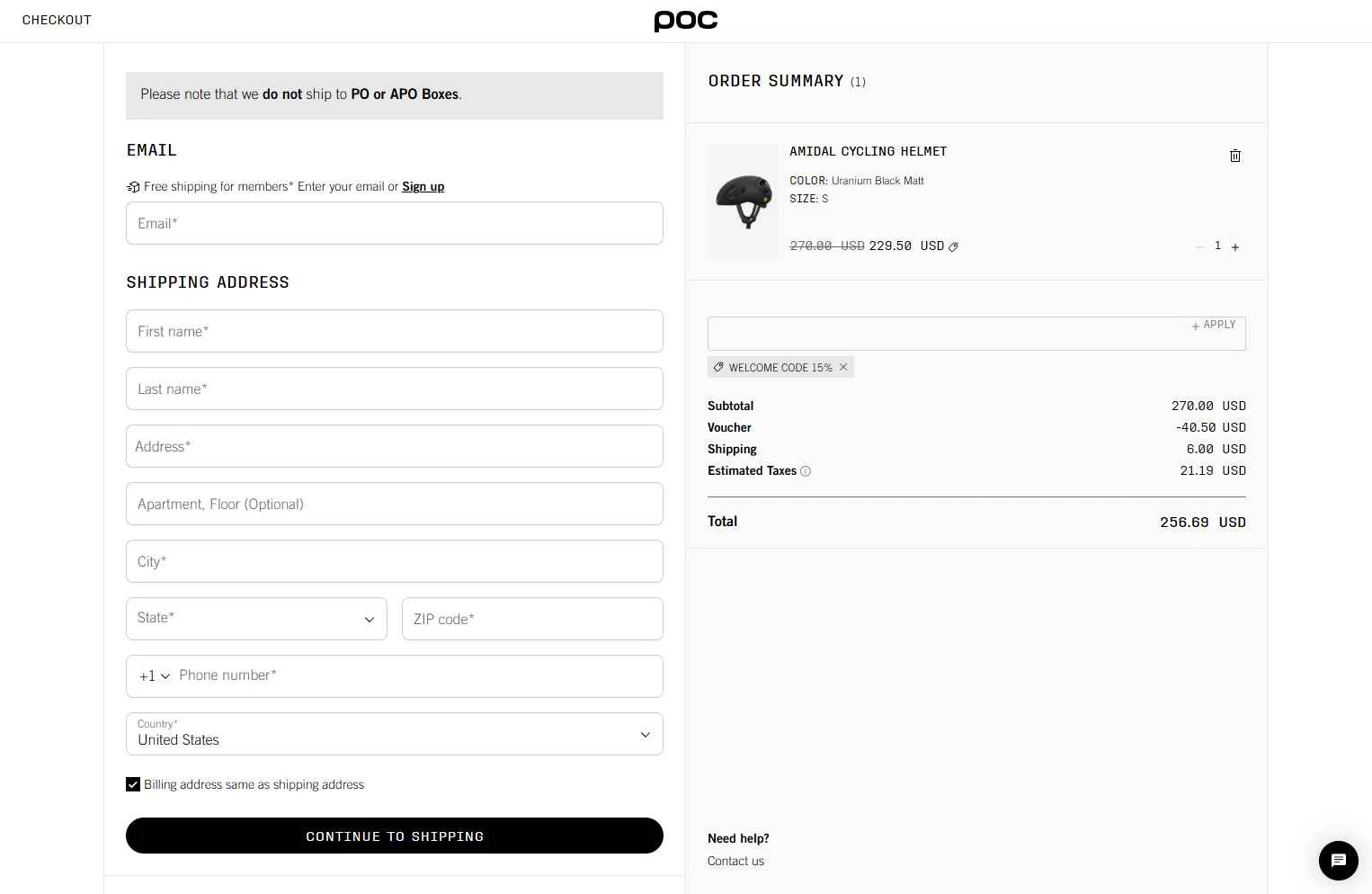Open the Amidal helmet product thumbnail

click(744, 201)
